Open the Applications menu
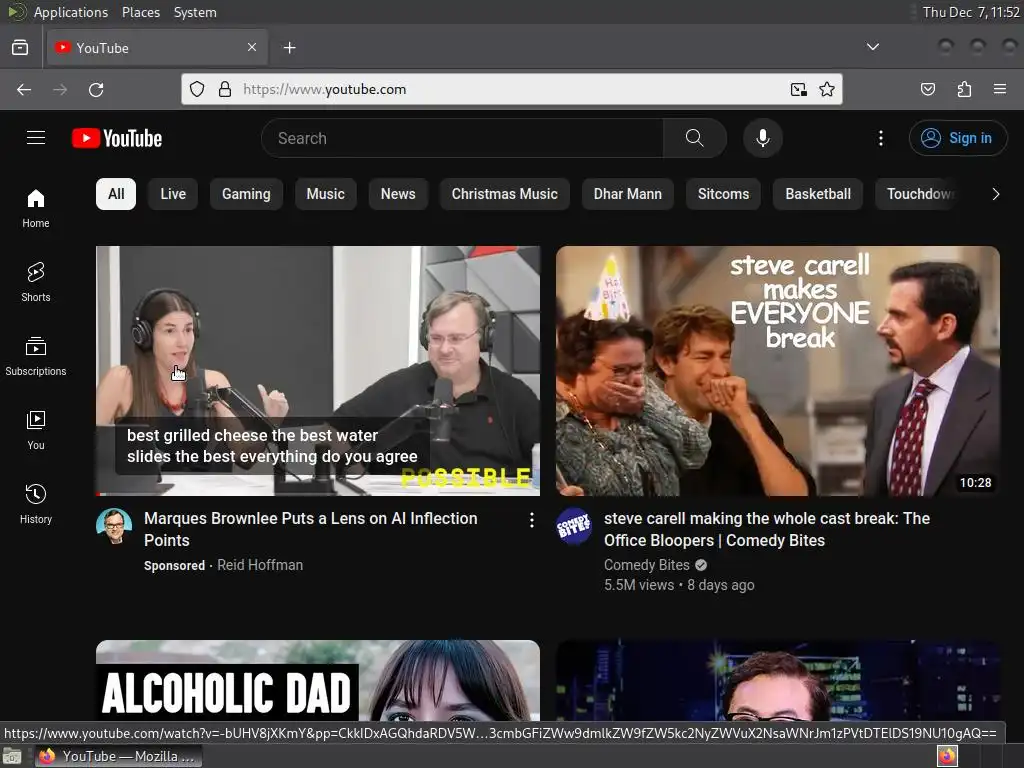 click(71, 12)
